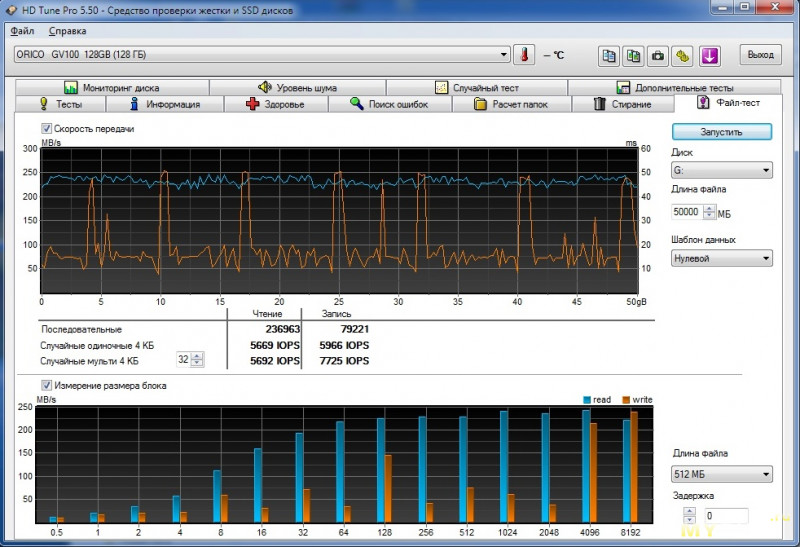Screen dimensions: 800x547
Task: Open the Здоровье tab with red cross
Action: (274, 104)
